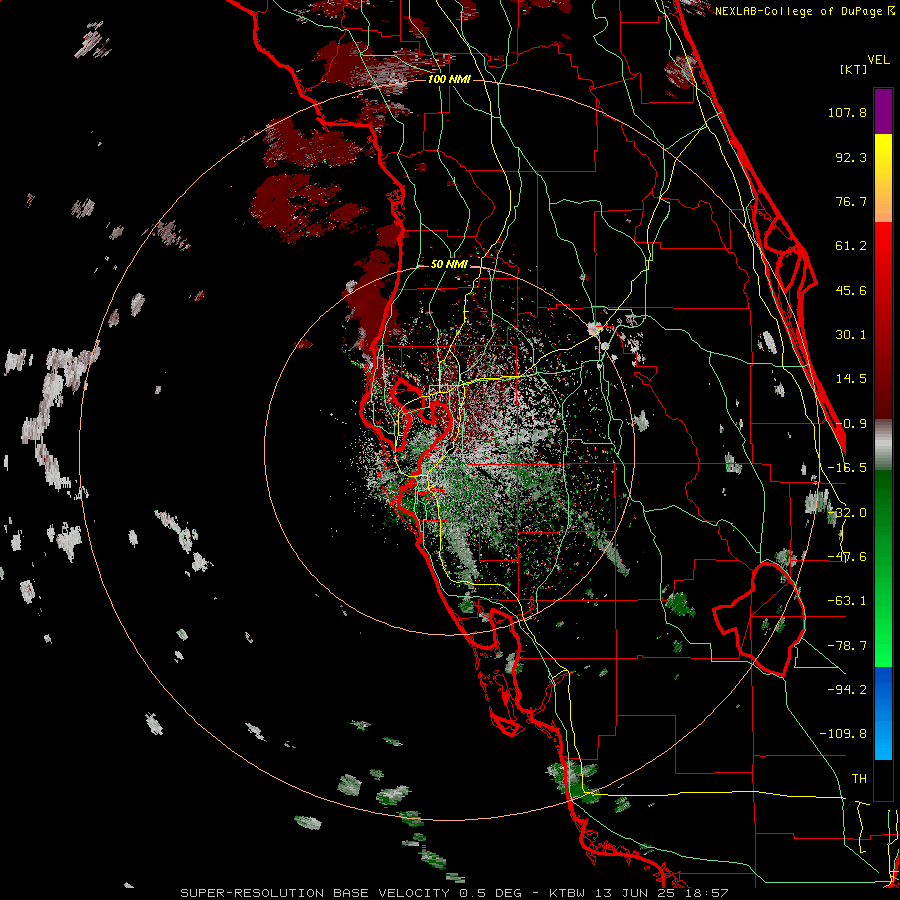Screen dimensions: 900x900
Task: Click the -109.8 legend value
Action: click(x=843, y=734)
